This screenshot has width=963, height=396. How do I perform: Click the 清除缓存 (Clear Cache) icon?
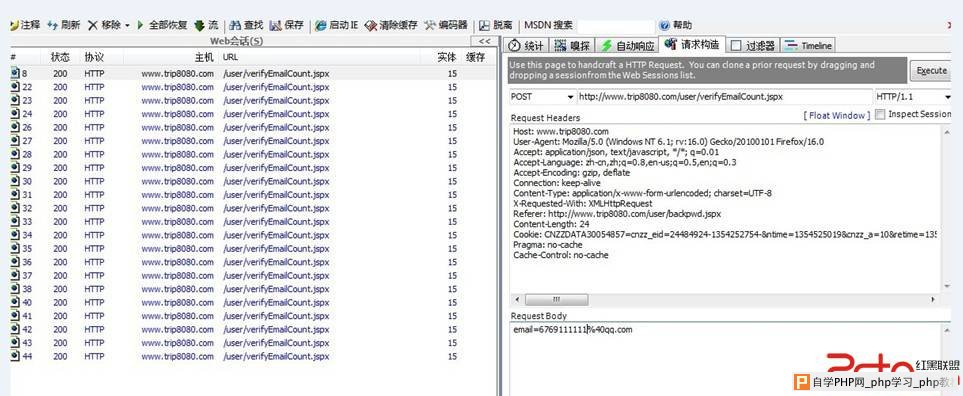tap(370, 25)
